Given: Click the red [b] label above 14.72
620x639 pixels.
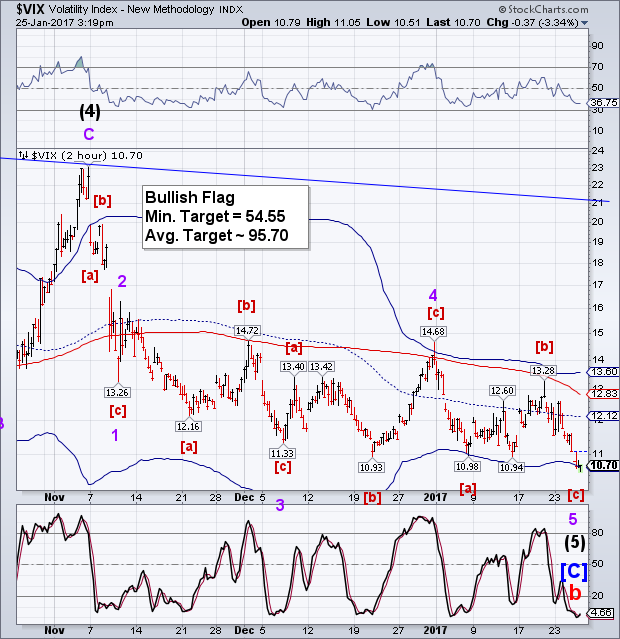Looking at the screenshot, I should tap(247, 306).
